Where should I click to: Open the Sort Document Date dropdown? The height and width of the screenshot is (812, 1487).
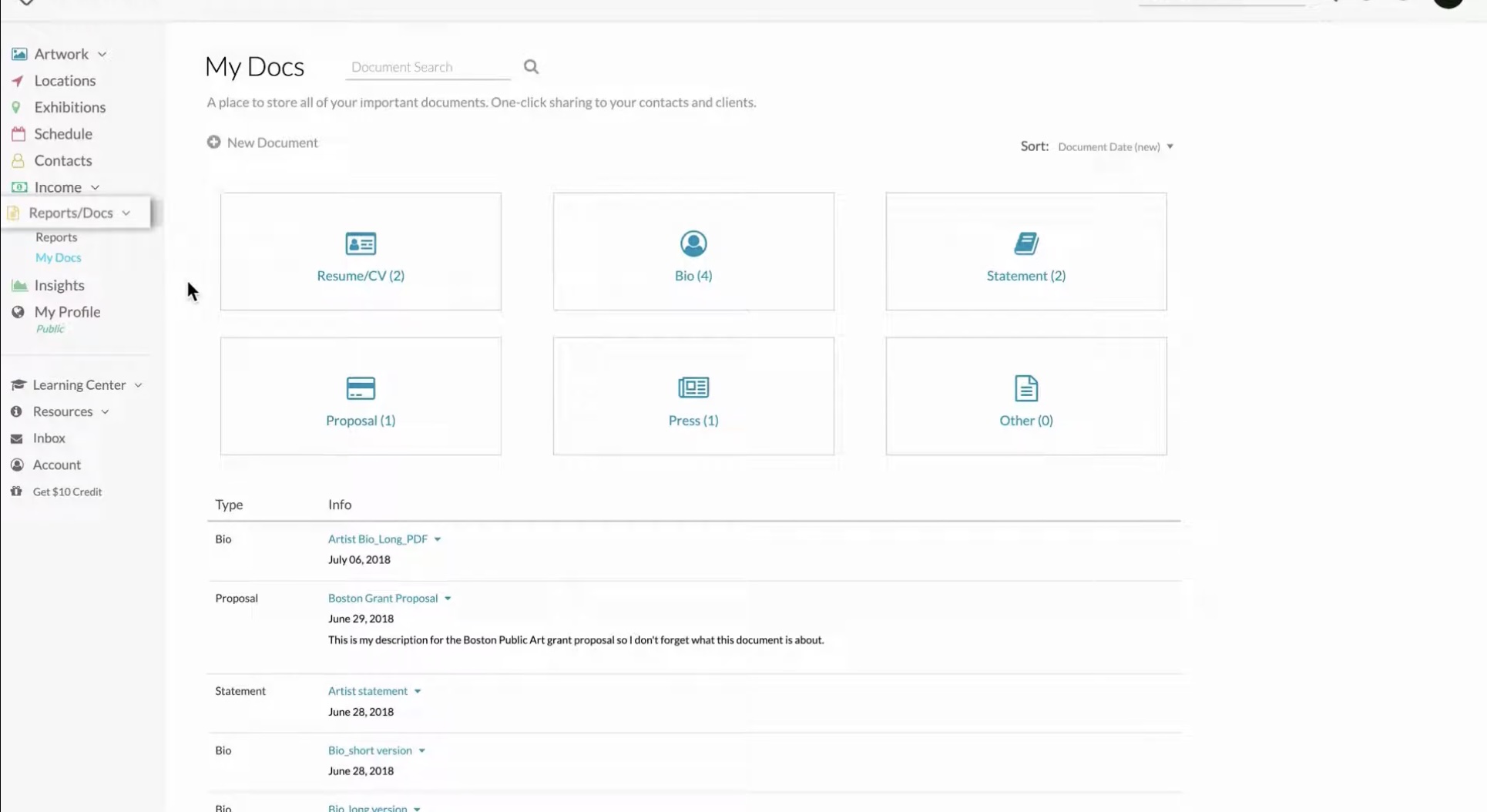[1116, 146]
